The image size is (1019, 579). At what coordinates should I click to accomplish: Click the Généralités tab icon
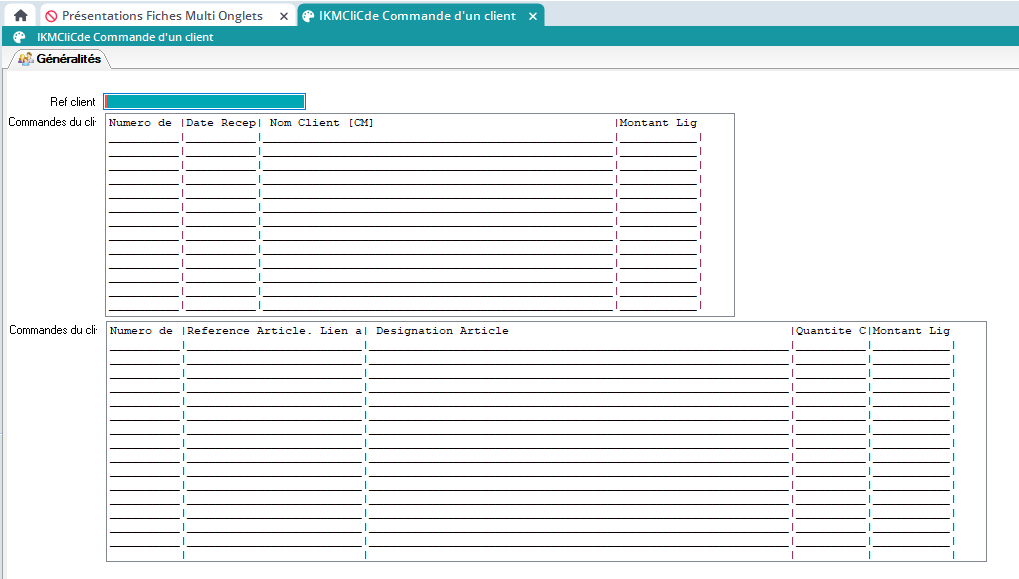(25, 59)
